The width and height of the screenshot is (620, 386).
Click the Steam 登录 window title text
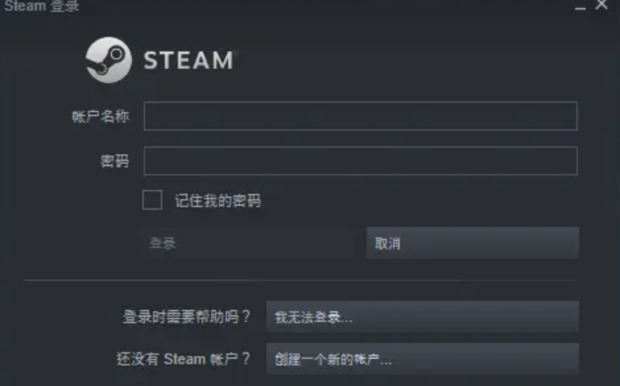(42, 6)
